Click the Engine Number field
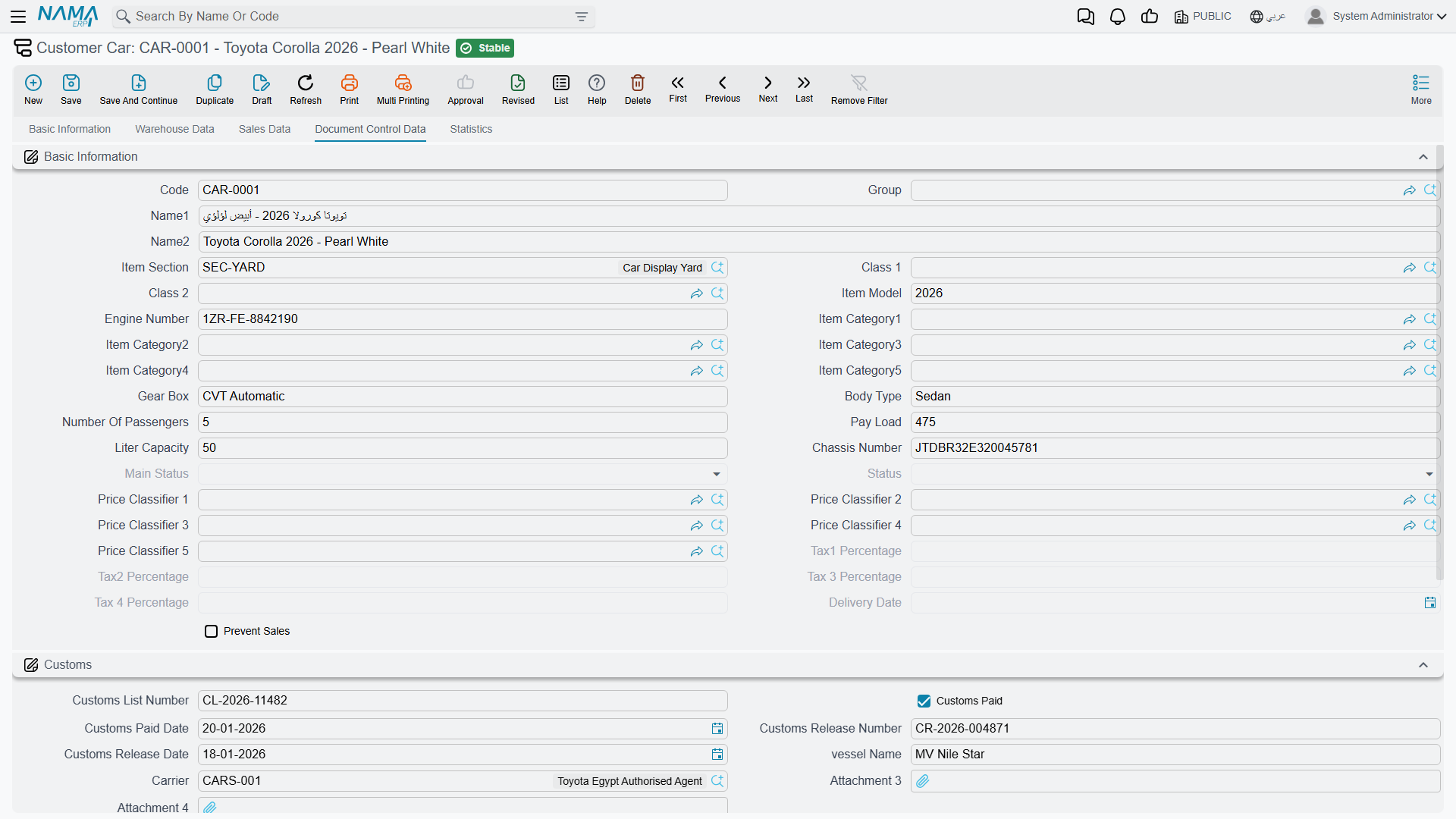The height and width of the screenshot is (819, 1456). click(463, 319)
